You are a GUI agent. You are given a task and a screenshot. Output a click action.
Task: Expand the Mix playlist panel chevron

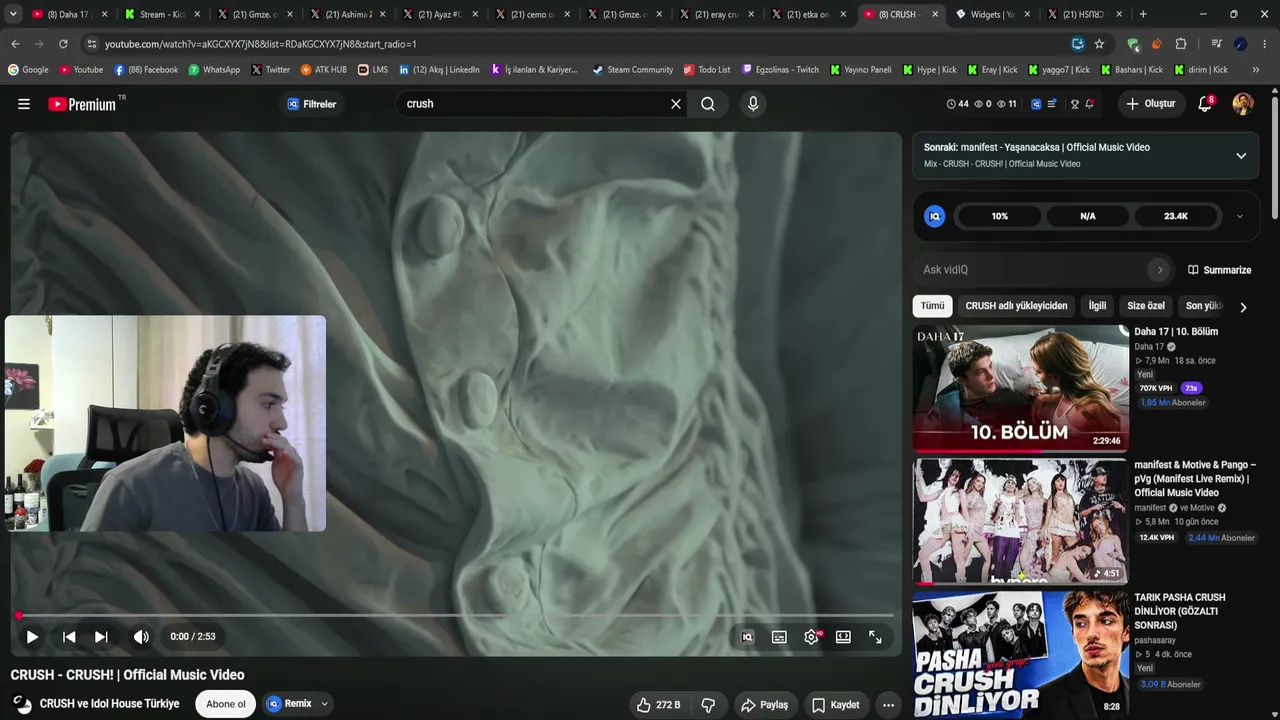[1241, 156]
